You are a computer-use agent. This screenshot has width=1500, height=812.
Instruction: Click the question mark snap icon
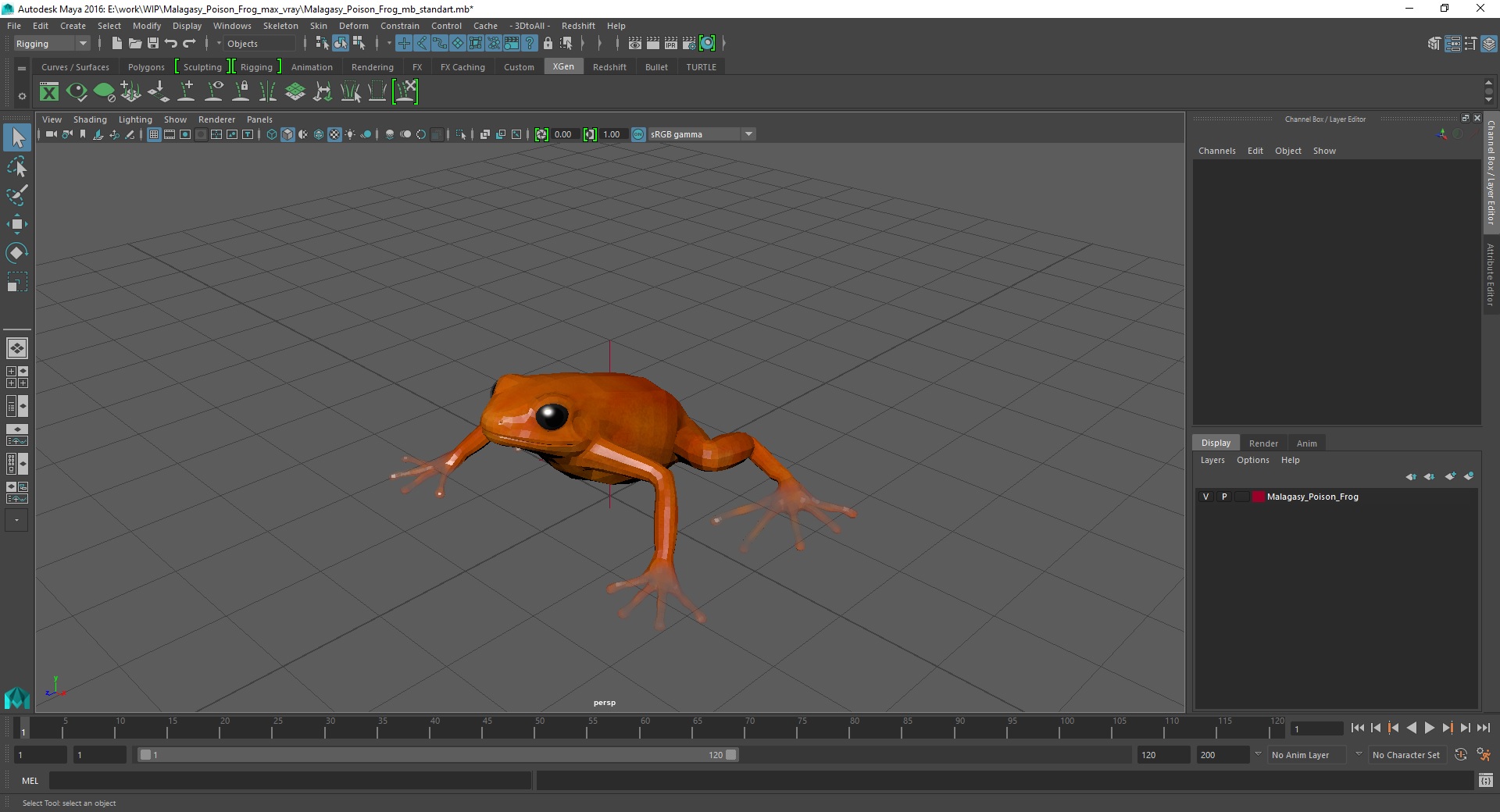[530, 44]
